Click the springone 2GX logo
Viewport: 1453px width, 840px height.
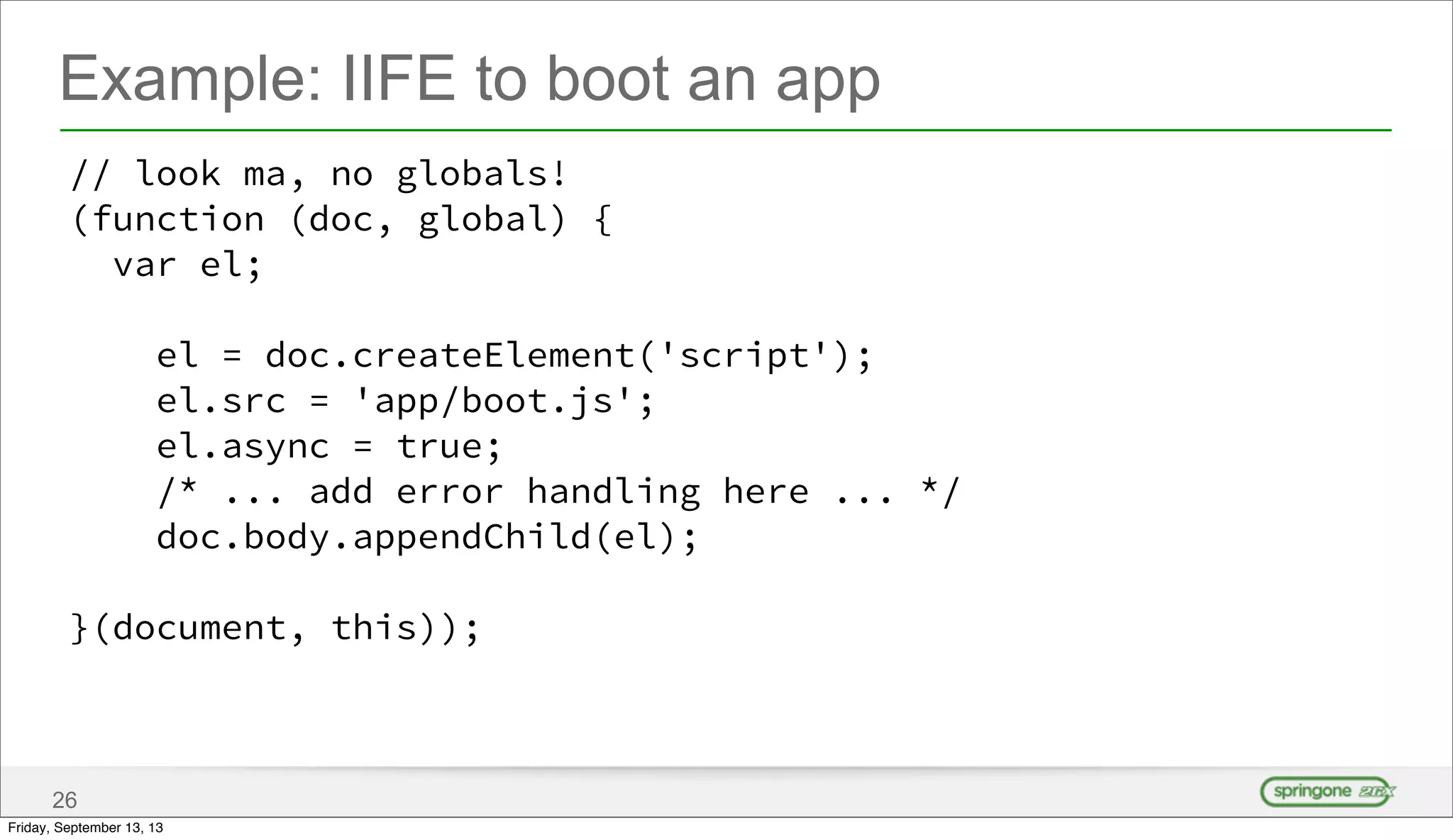[x=1327, y=792]
